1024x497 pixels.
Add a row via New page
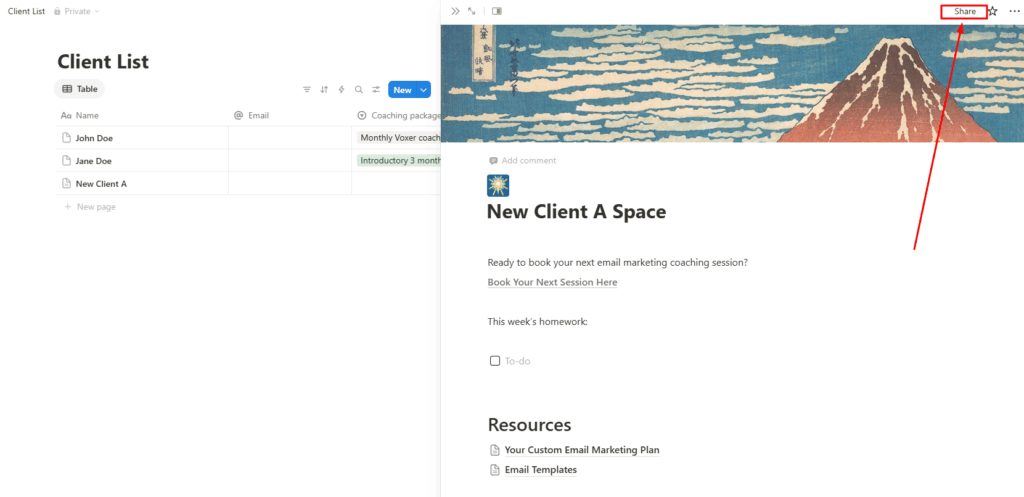(89, 206)
